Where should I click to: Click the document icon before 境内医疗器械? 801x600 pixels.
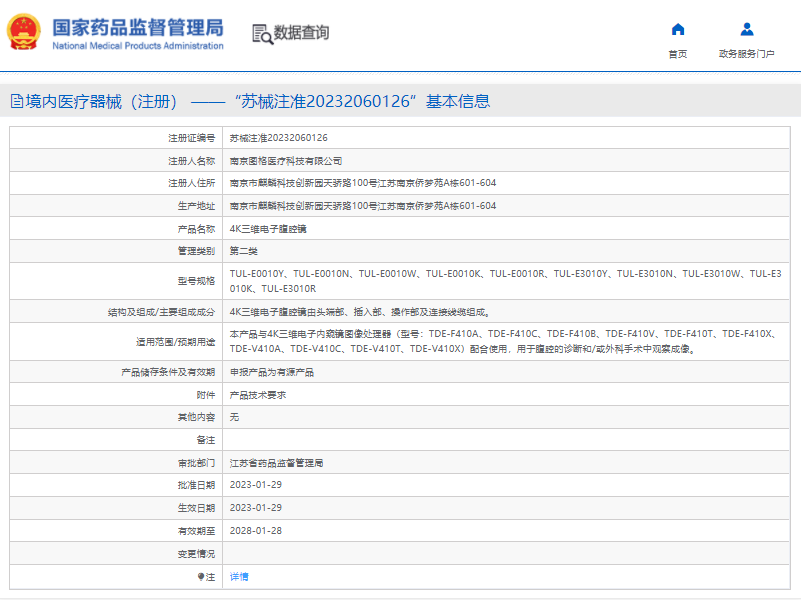17,101
